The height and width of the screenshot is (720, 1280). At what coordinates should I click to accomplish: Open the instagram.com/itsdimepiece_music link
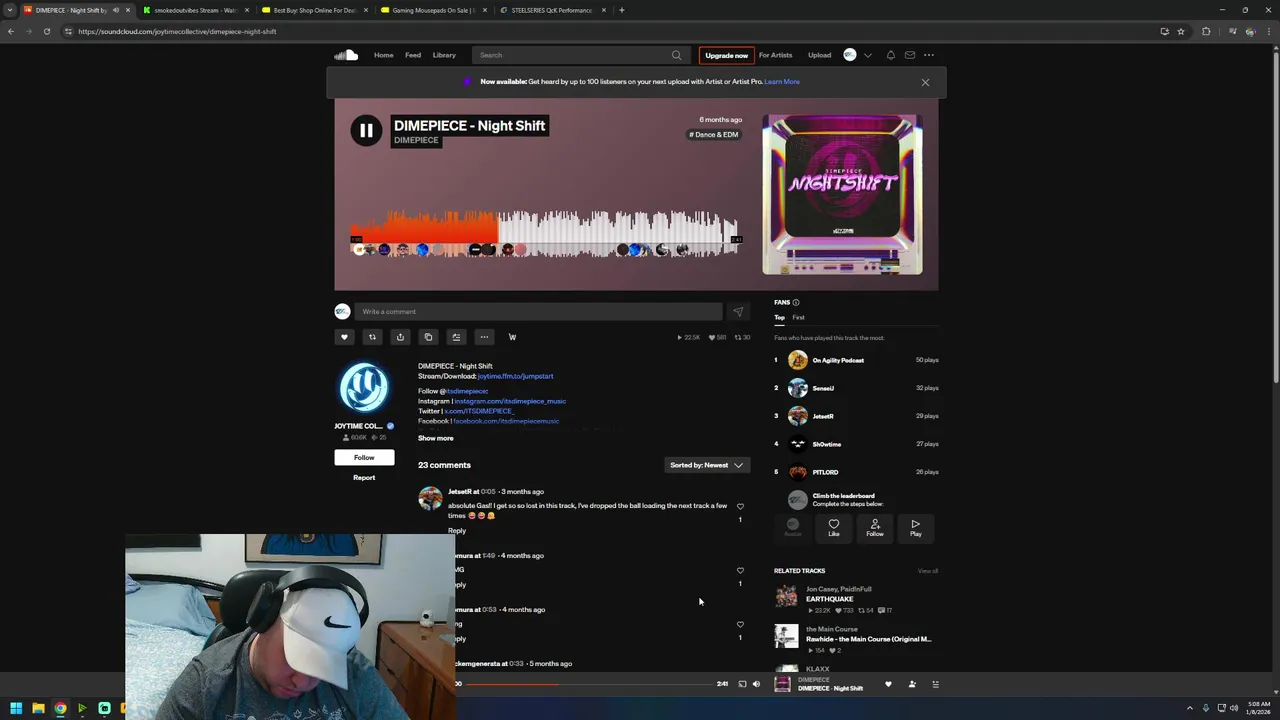pos(510,401)
